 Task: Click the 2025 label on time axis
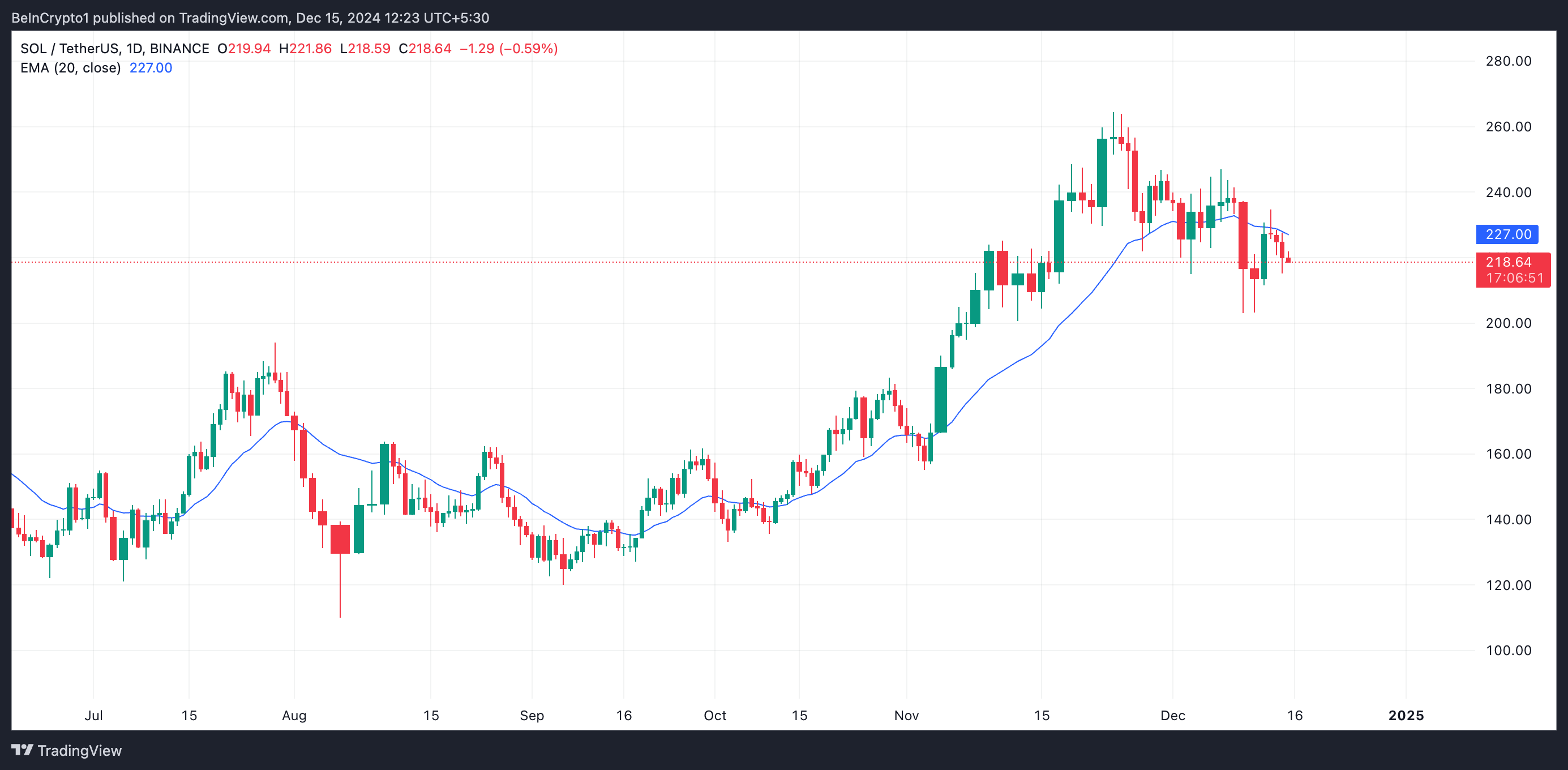[1406, 715]
